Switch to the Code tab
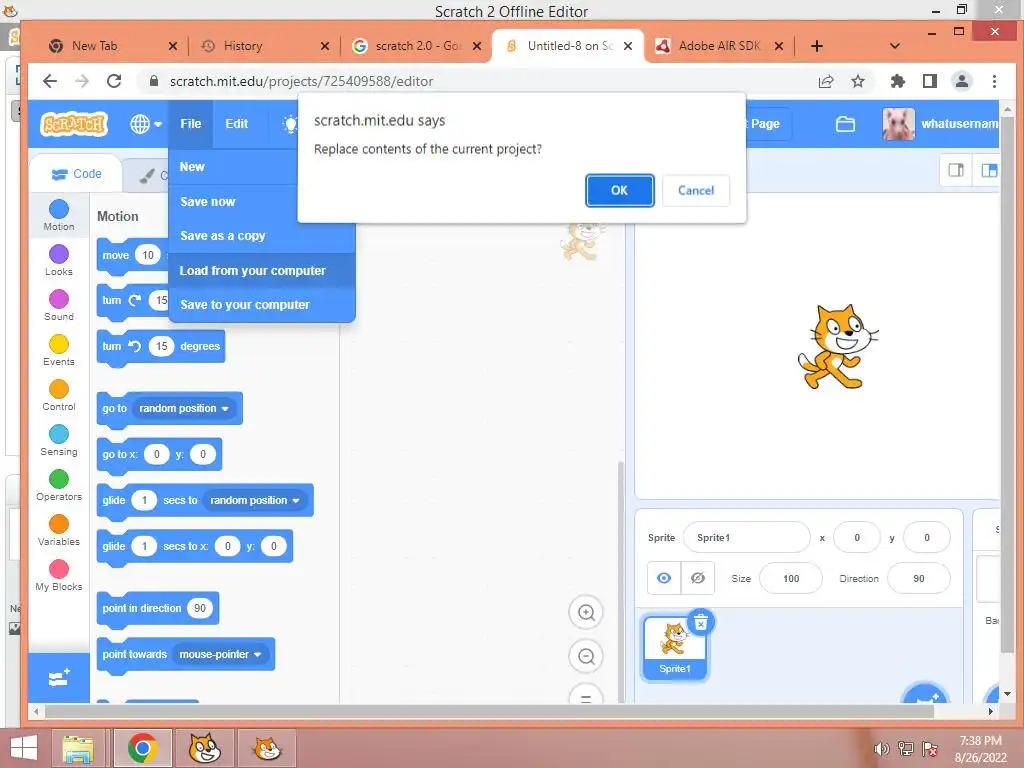1024x768 pixels. [76, 174]
